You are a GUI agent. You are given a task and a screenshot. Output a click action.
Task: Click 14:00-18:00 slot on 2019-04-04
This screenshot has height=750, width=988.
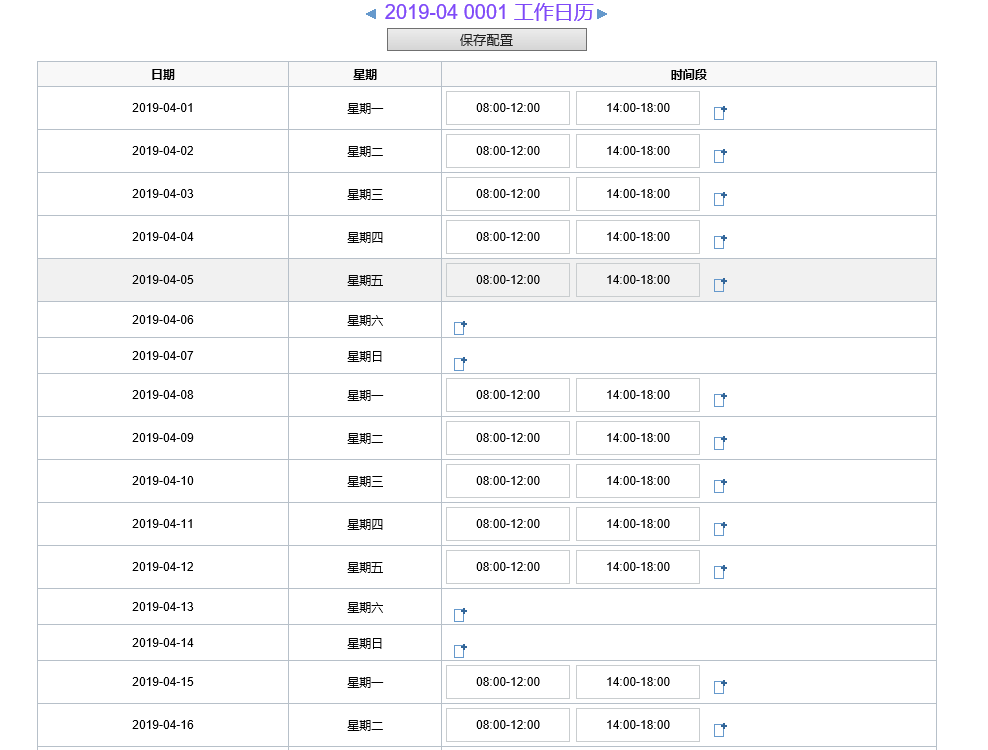[x=638, y=237]
